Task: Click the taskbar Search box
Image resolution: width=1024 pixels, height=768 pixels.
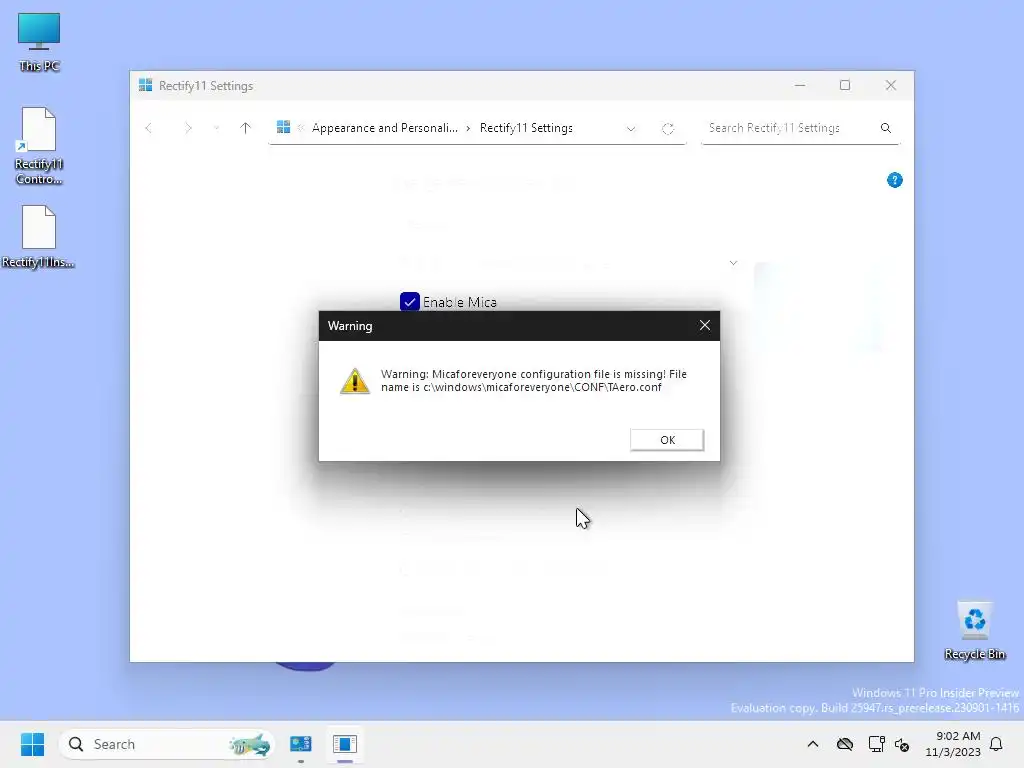Action: (167, 744)
